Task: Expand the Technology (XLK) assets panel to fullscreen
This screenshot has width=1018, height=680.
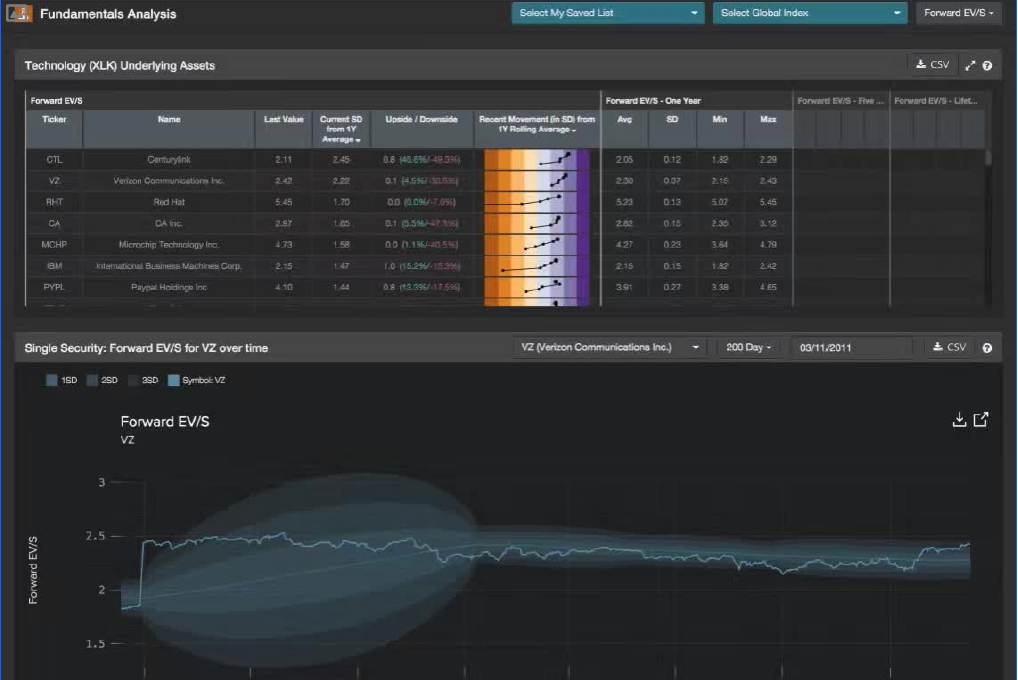Action: click(970, 66)
